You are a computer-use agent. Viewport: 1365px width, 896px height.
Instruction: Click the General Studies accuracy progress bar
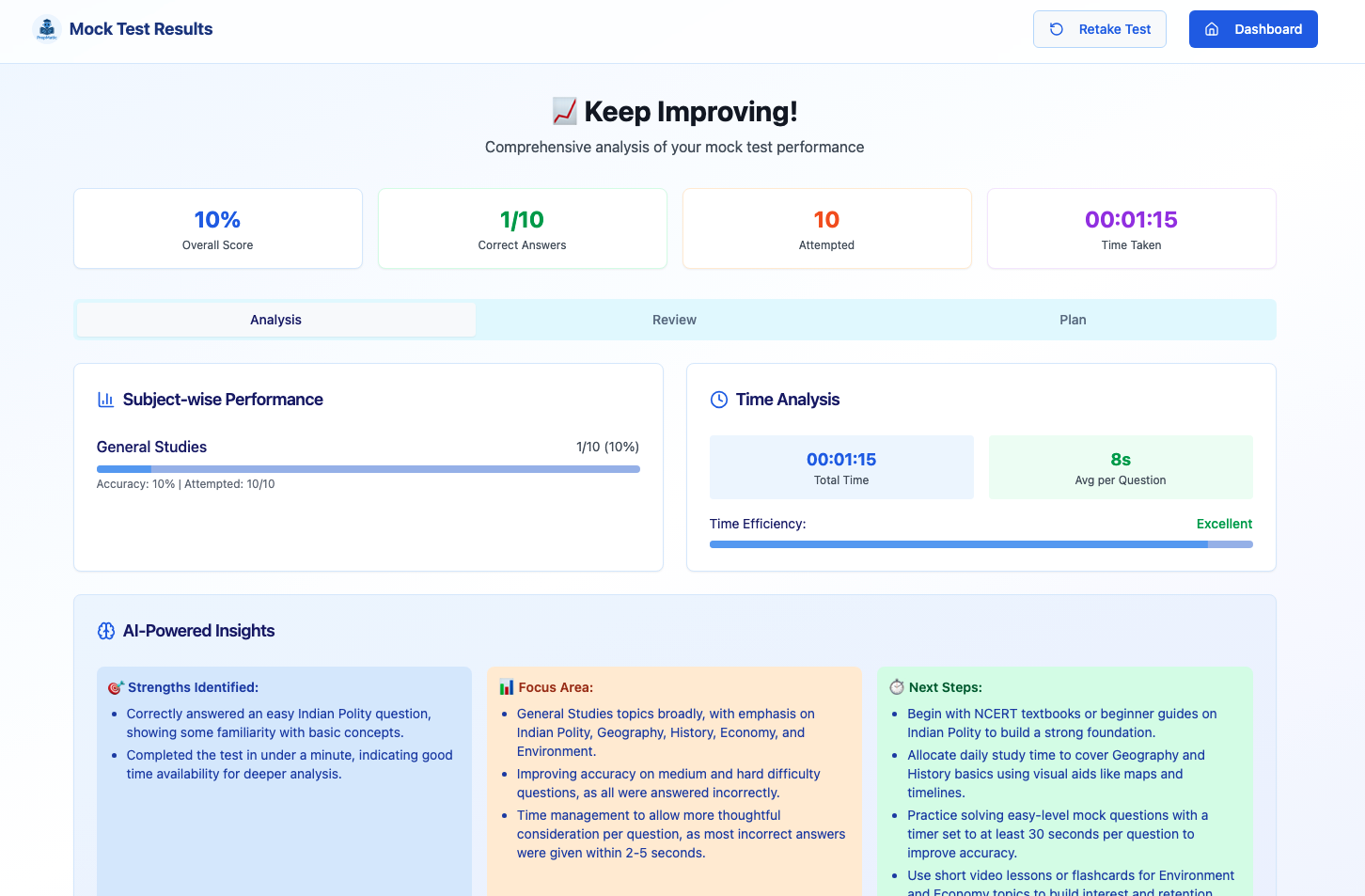(x=368, y=469)
